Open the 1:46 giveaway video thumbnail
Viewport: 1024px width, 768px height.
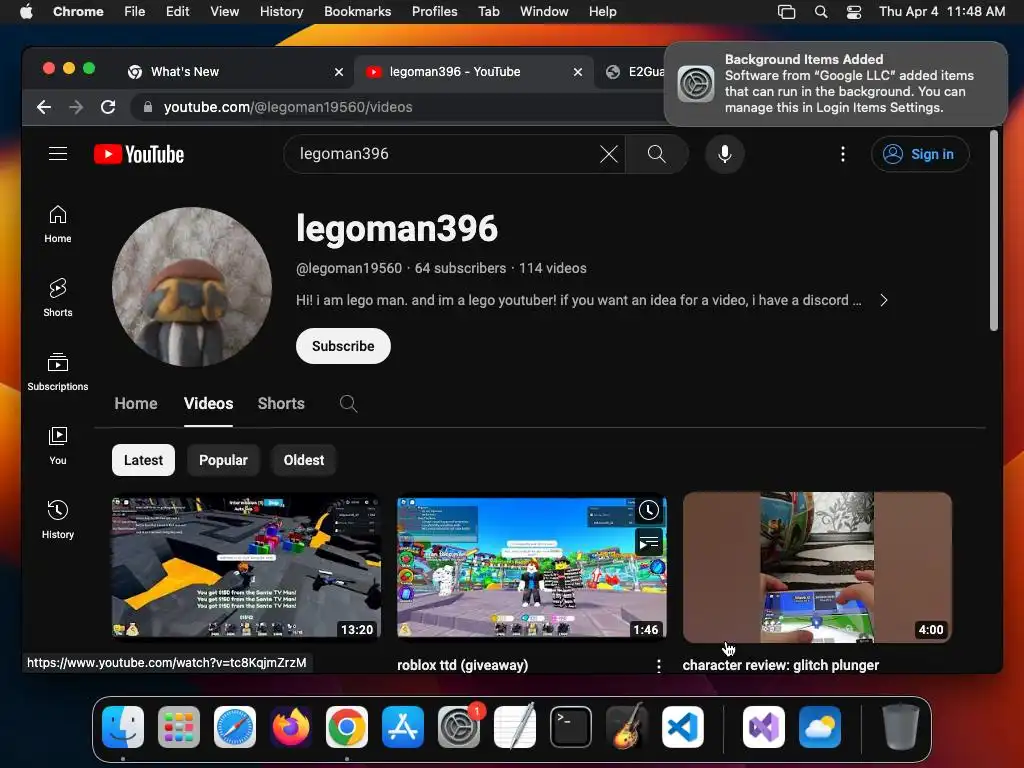532,567
